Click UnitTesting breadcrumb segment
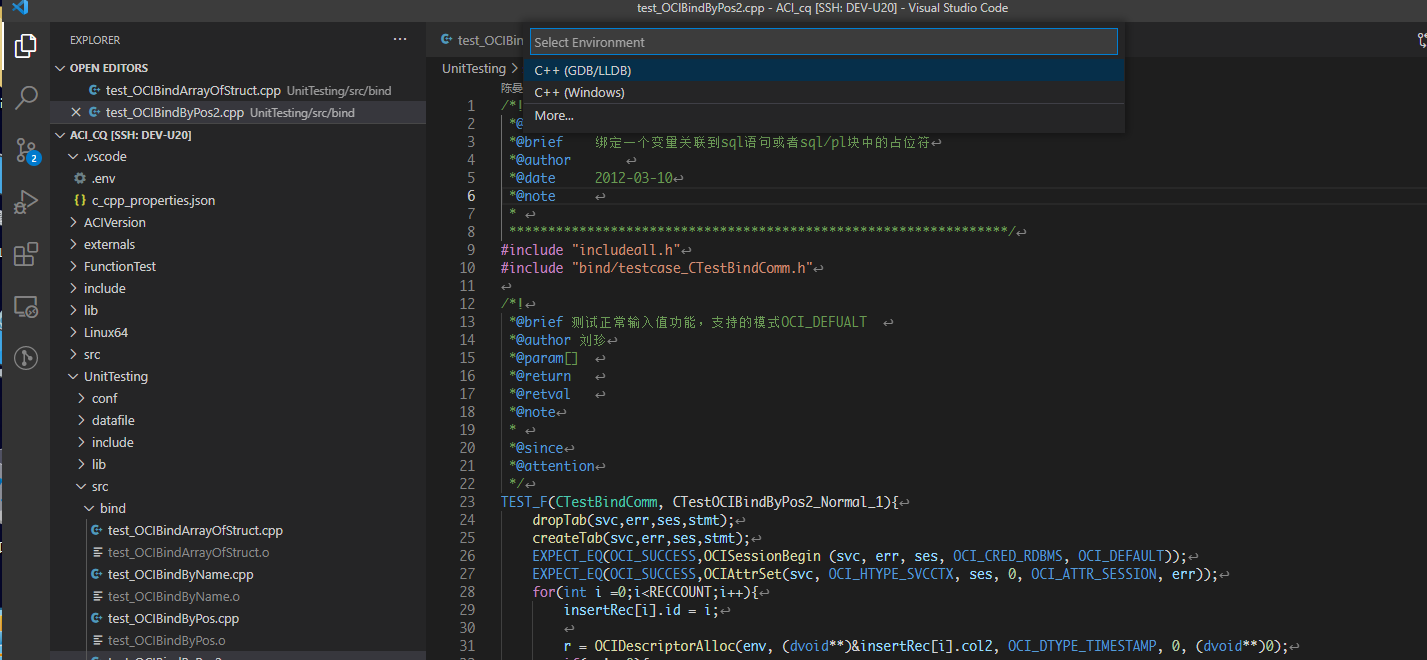This screenshot has height=660, width=1427. click(474, 69)
